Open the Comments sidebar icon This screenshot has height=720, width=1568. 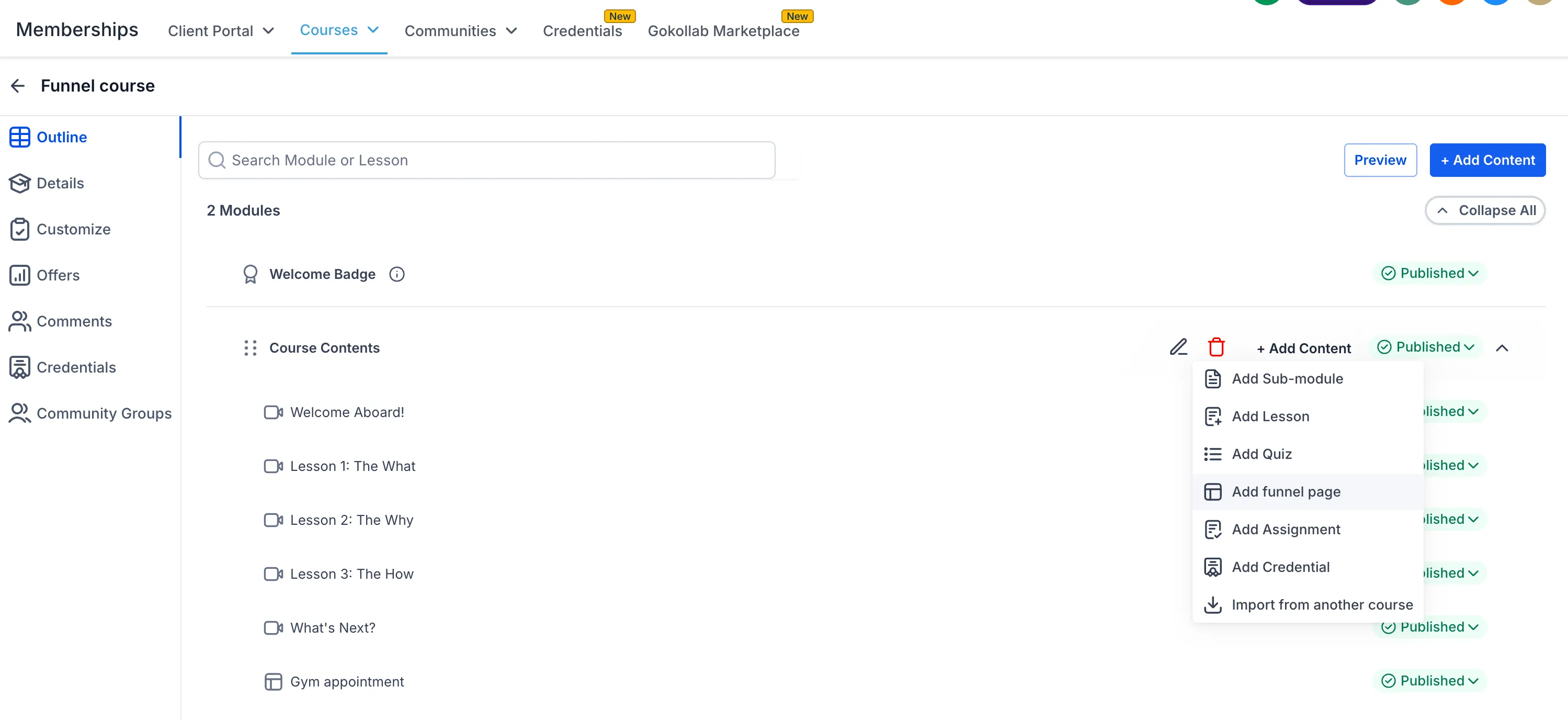(x=19, y=321)
